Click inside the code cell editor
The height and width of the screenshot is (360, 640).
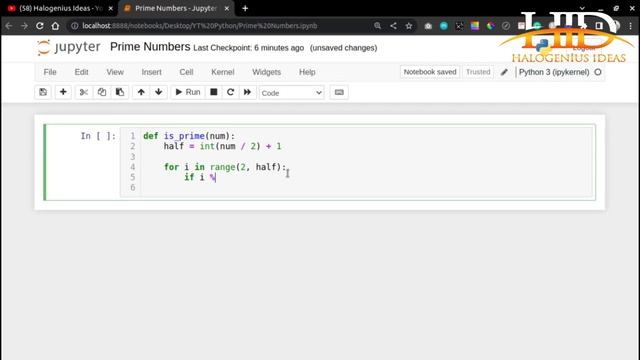[x=356, y=162]
